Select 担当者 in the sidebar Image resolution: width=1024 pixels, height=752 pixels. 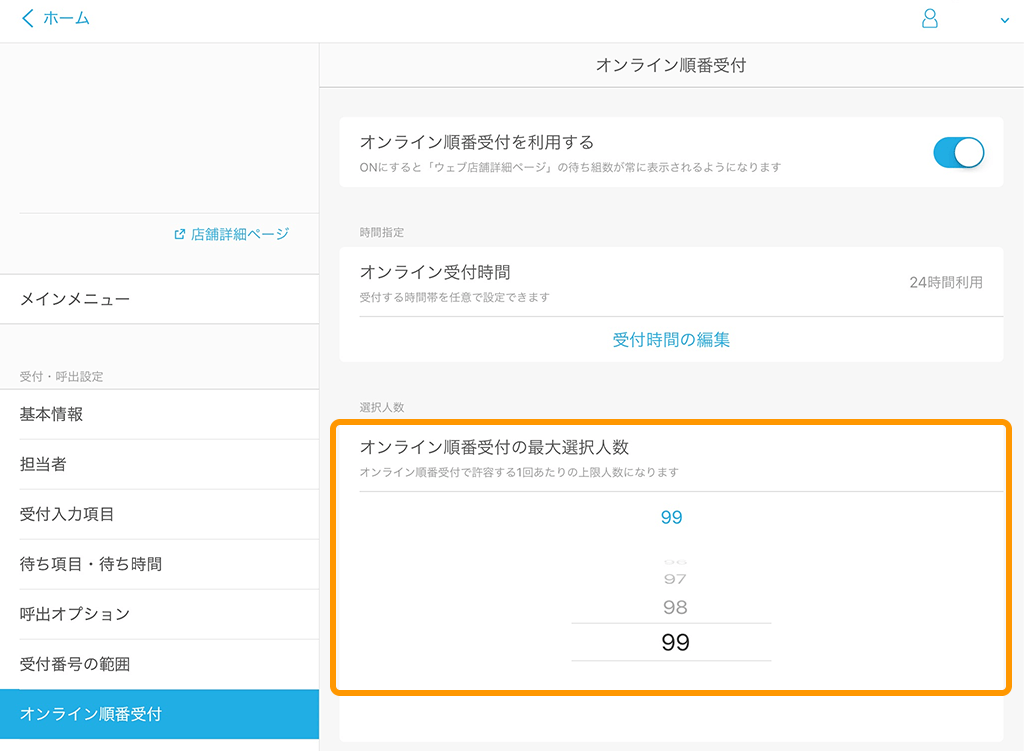(x=159, y=464)
